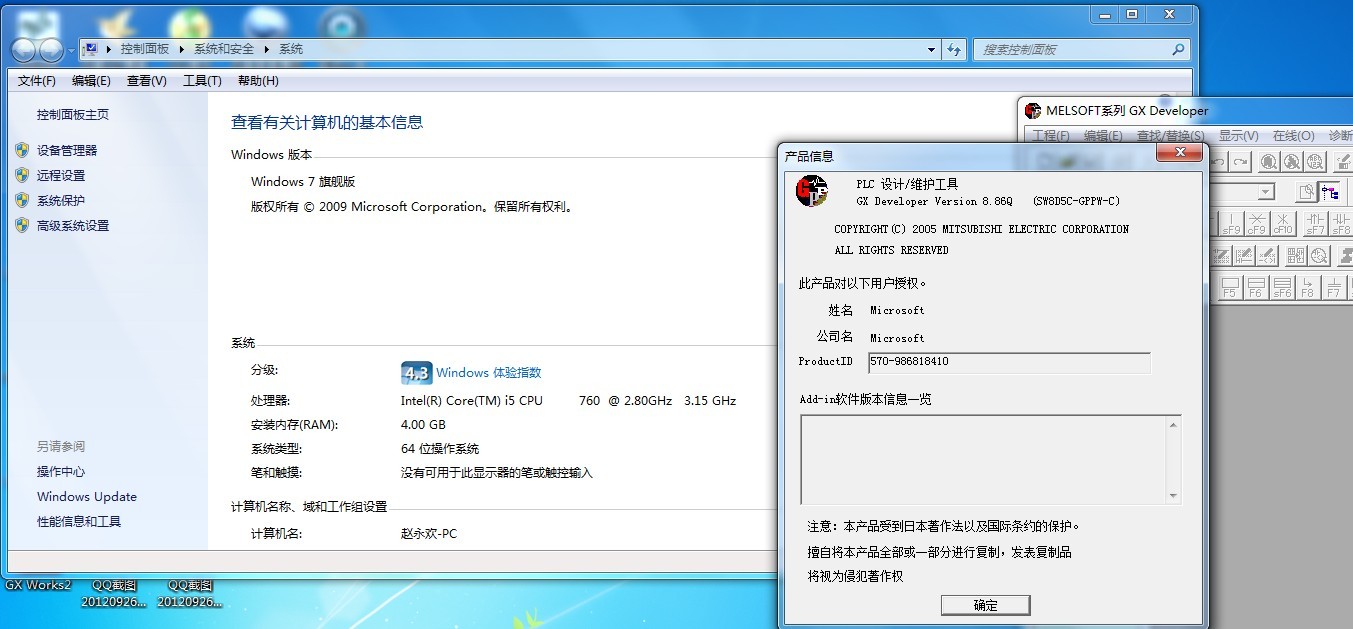Click the 确定 button in product info dialog
This screenshot has height=629, width=1353.
point(985,605)
